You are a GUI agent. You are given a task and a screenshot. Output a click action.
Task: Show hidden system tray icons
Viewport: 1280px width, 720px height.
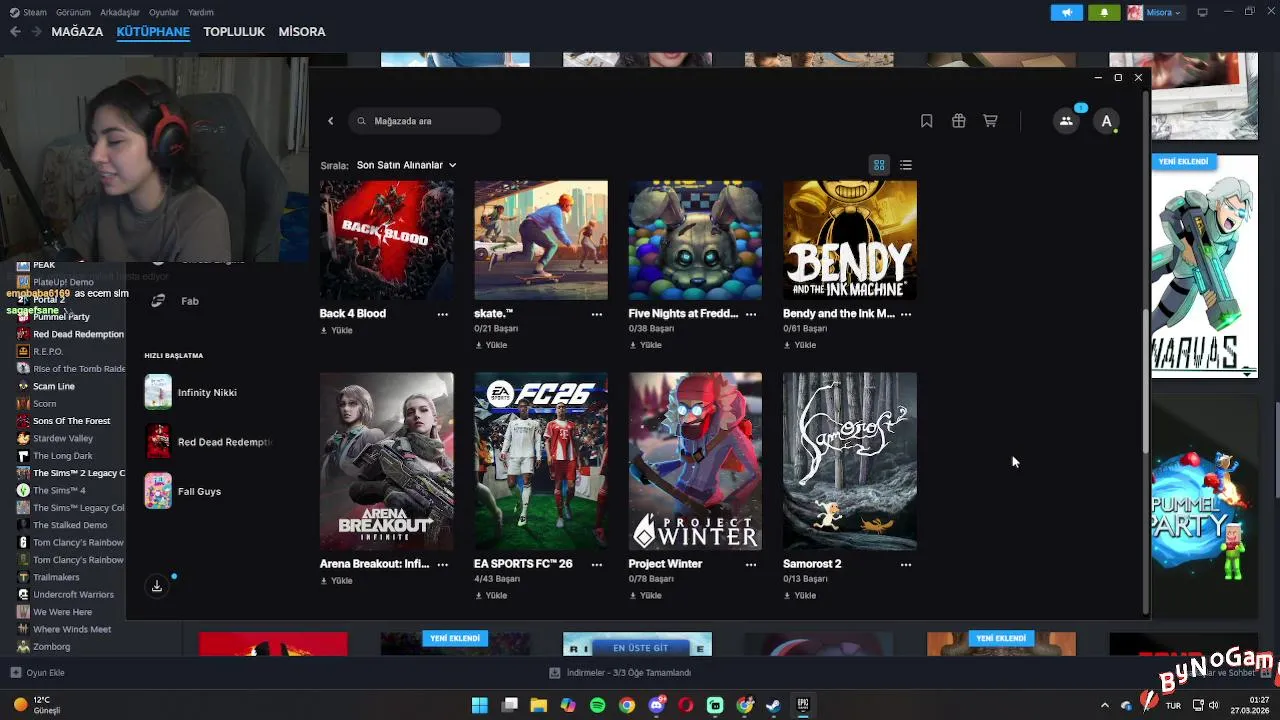pos(1104,705)
